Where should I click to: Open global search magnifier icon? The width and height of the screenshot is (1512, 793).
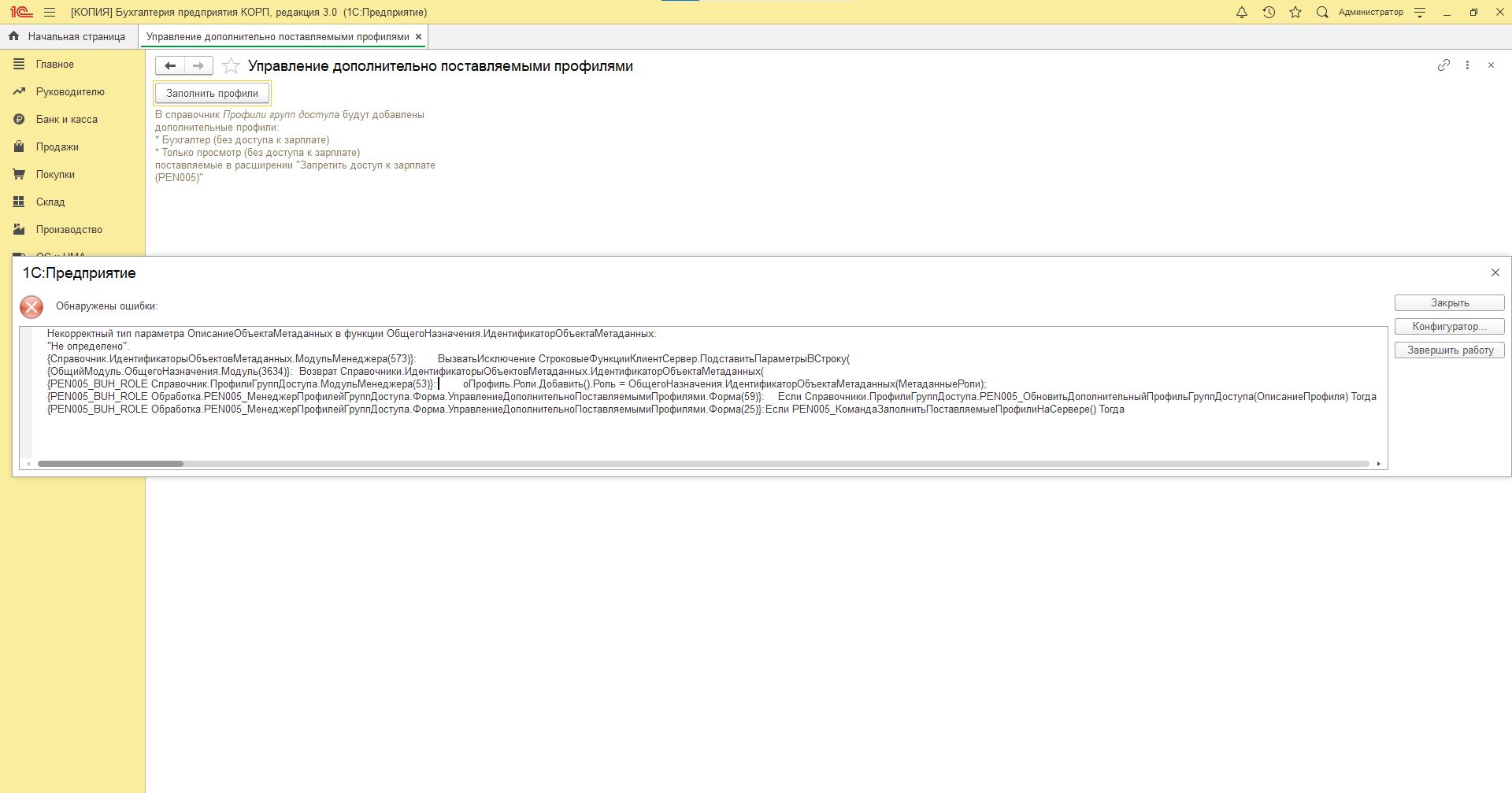1322,13
